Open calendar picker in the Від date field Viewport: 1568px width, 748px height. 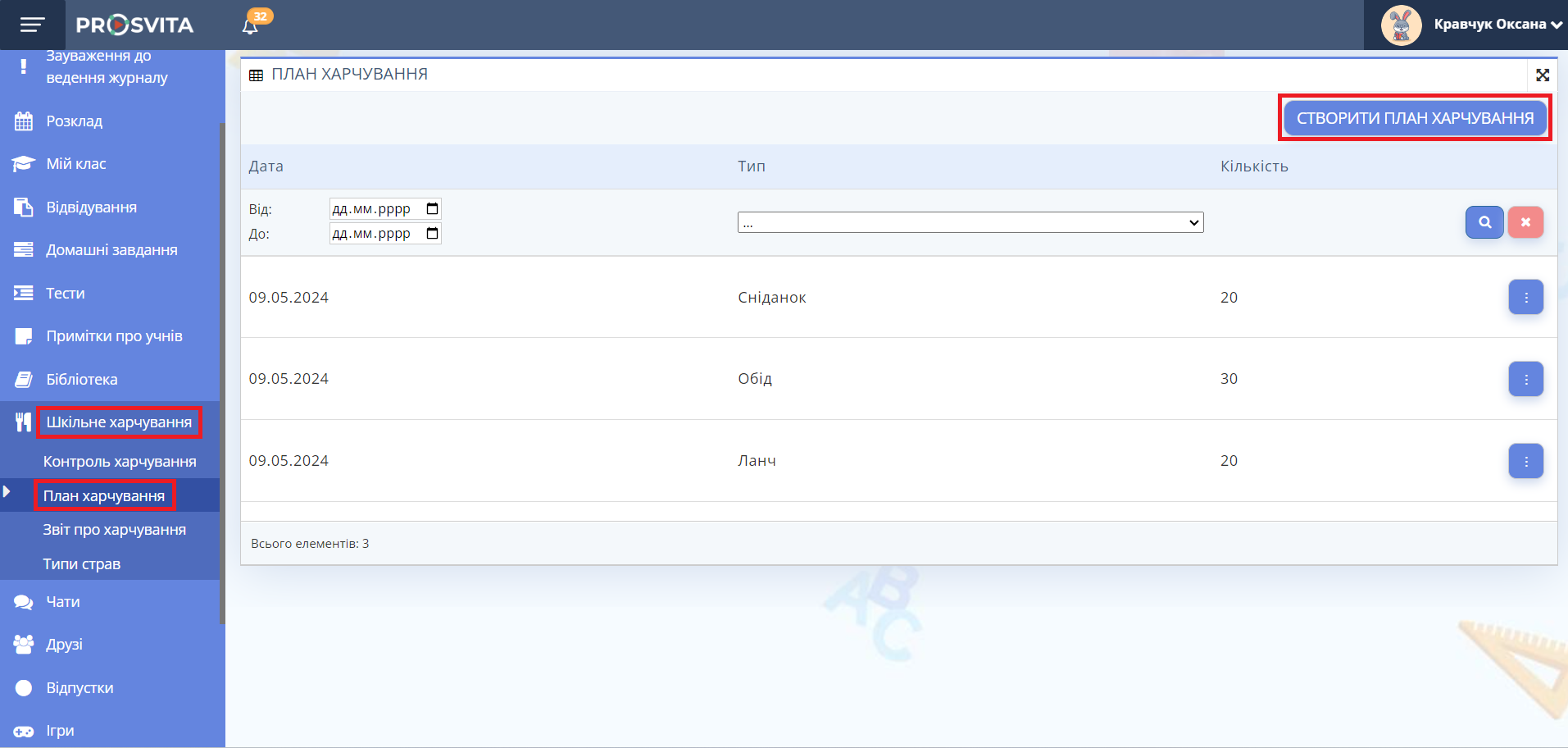click(x=432, y=209)
